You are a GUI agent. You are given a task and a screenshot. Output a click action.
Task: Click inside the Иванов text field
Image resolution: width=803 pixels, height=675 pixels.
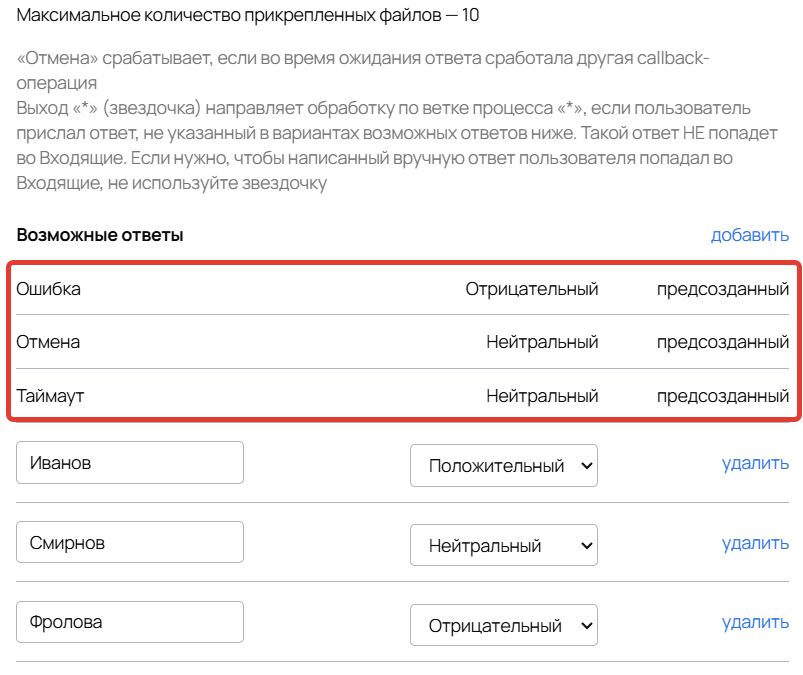(129, 461)
